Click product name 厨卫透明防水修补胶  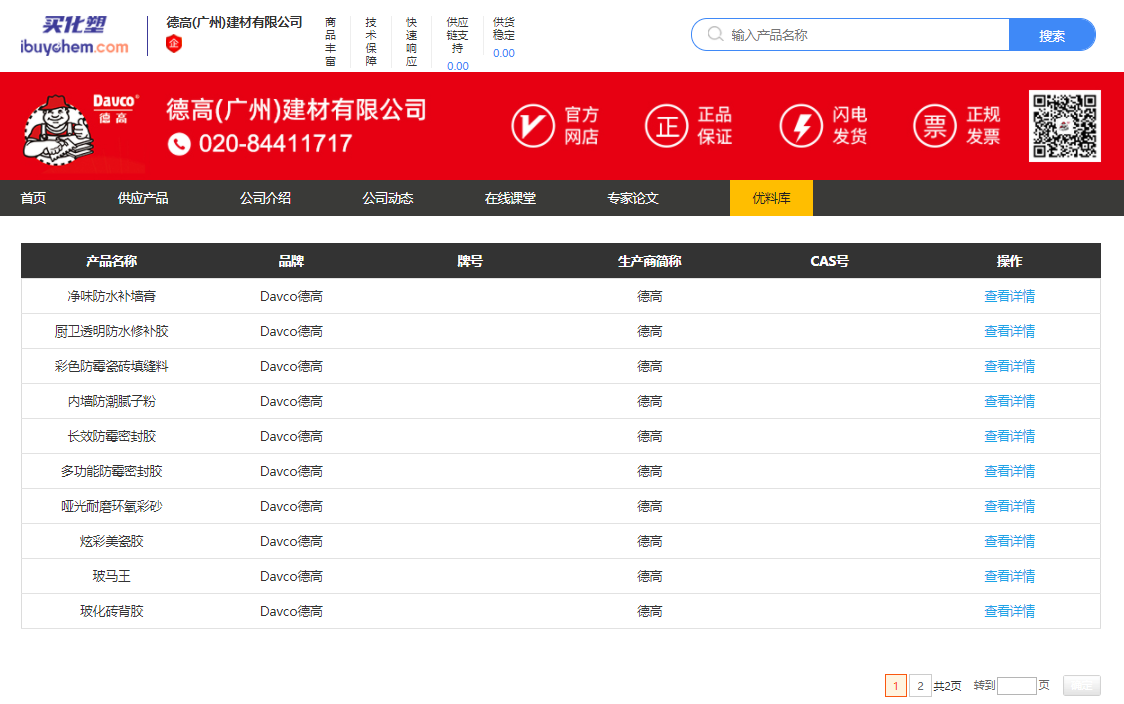(x=111, y=331)
